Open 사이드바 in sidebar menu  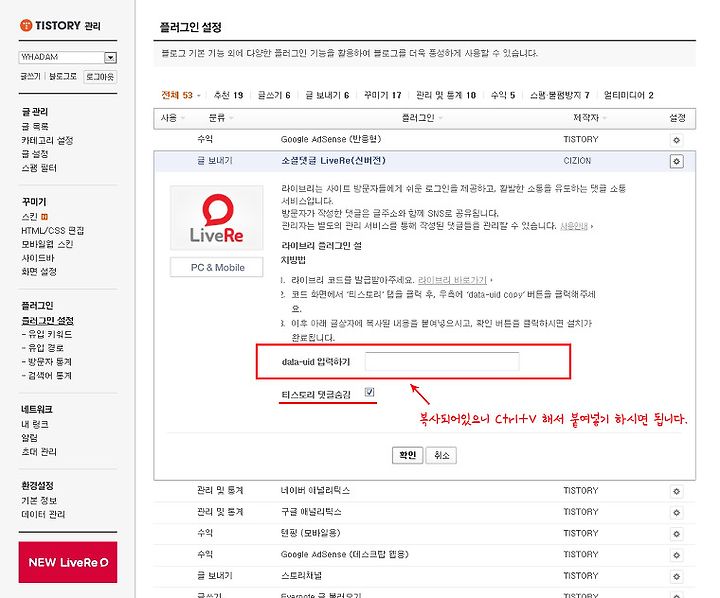coord(38,258)
